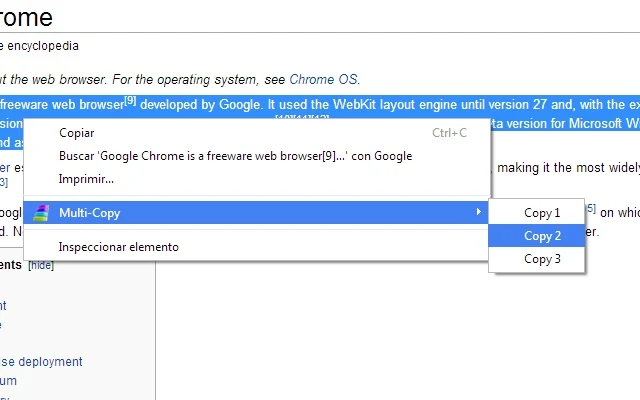The image size is (640, 400).
Task: Click the 'encyclopedia' tagline text
Action: pos(42,45)
